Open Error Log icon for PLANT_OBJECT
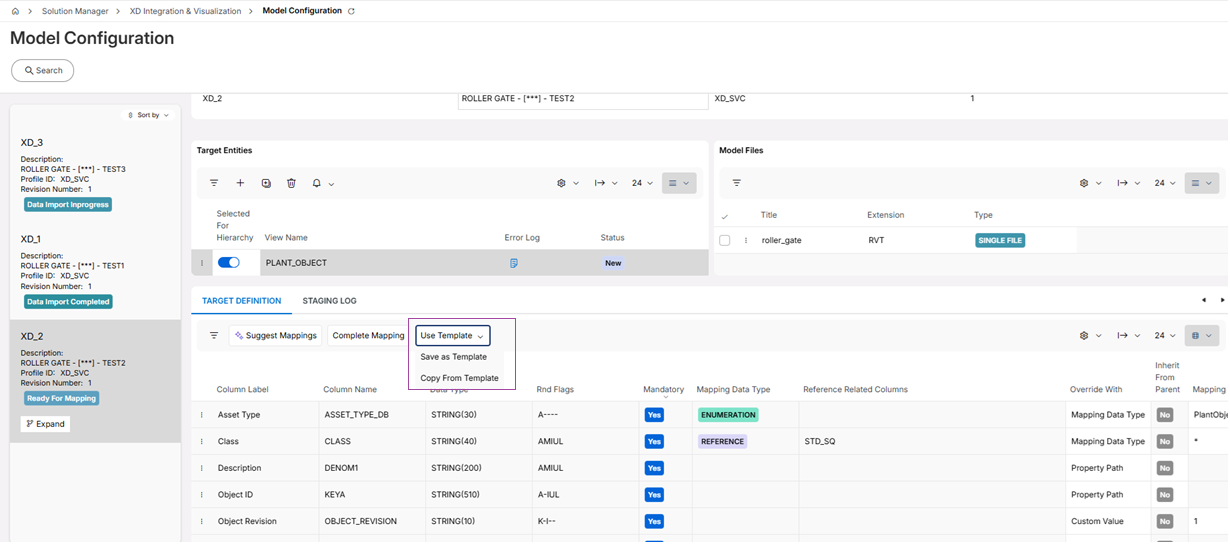The height and width of the screenshot is (544, 1230). pyautogui.click(x=513, y=263)
